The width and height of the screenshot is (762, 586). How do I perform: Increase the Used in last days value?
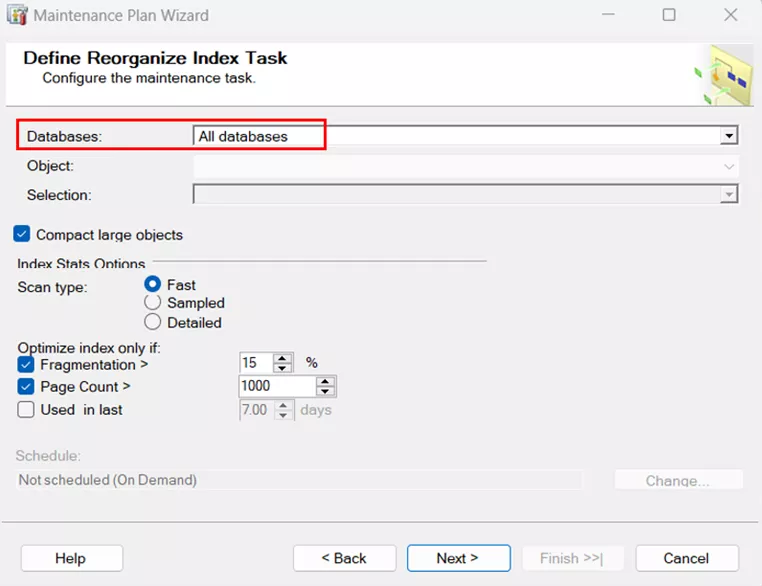[x=283, y=405]
